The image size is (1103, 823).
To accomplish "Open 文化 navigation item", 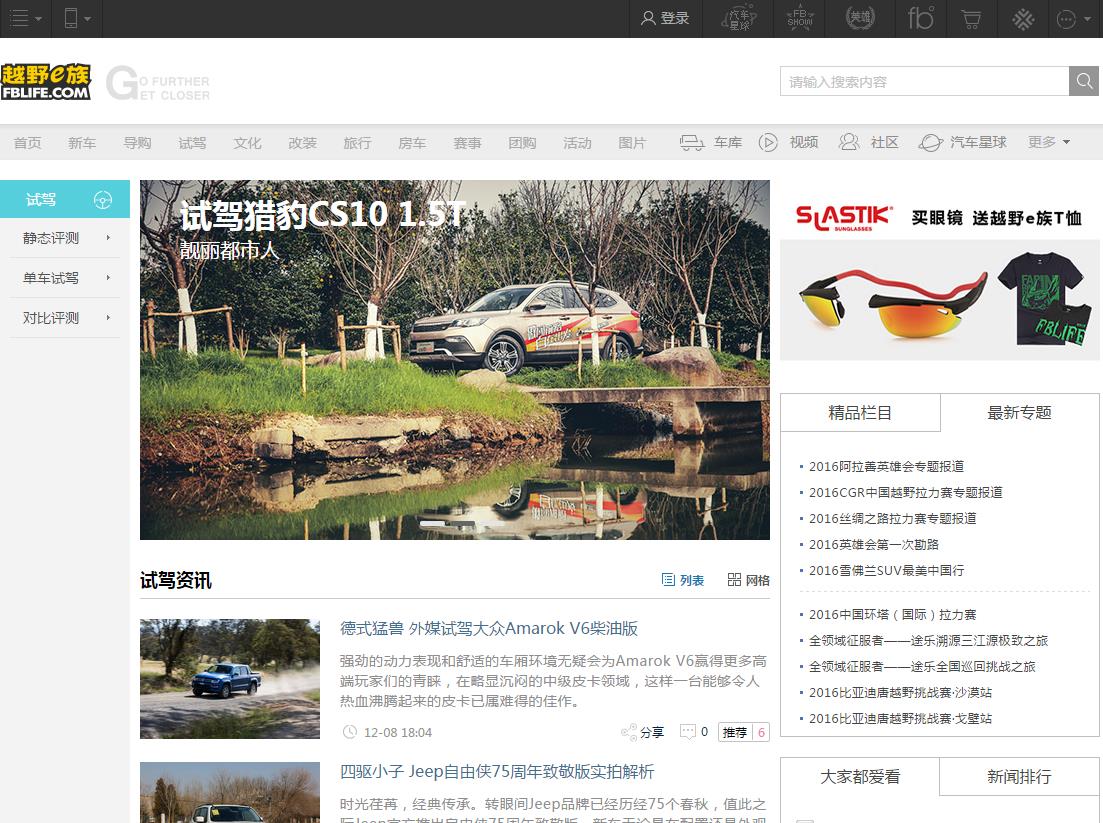I will coord(248,143).
